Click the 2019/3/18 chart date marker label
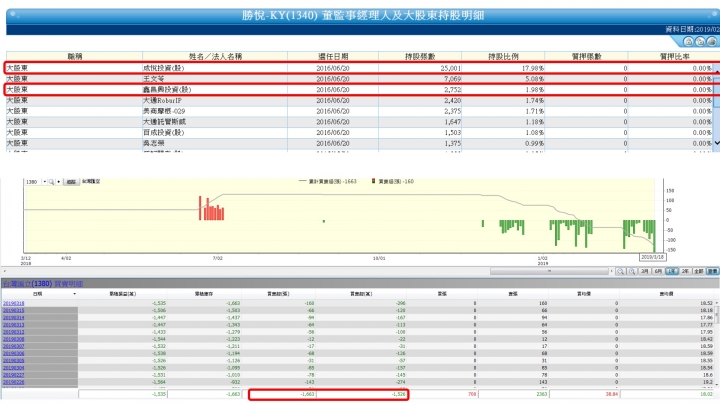This screenshot has height=405, width=720. coord(652,257)
